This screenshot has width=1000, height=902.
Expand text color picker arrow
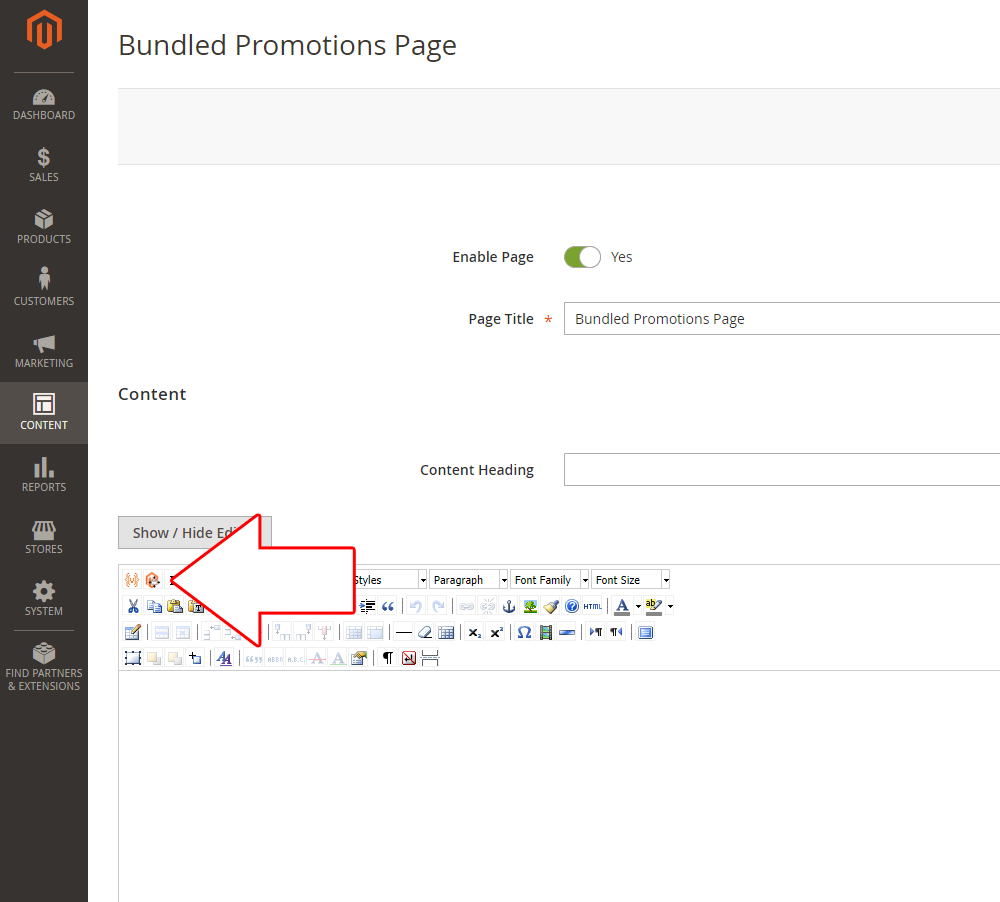pyautogui.click(x=638, y=607)
